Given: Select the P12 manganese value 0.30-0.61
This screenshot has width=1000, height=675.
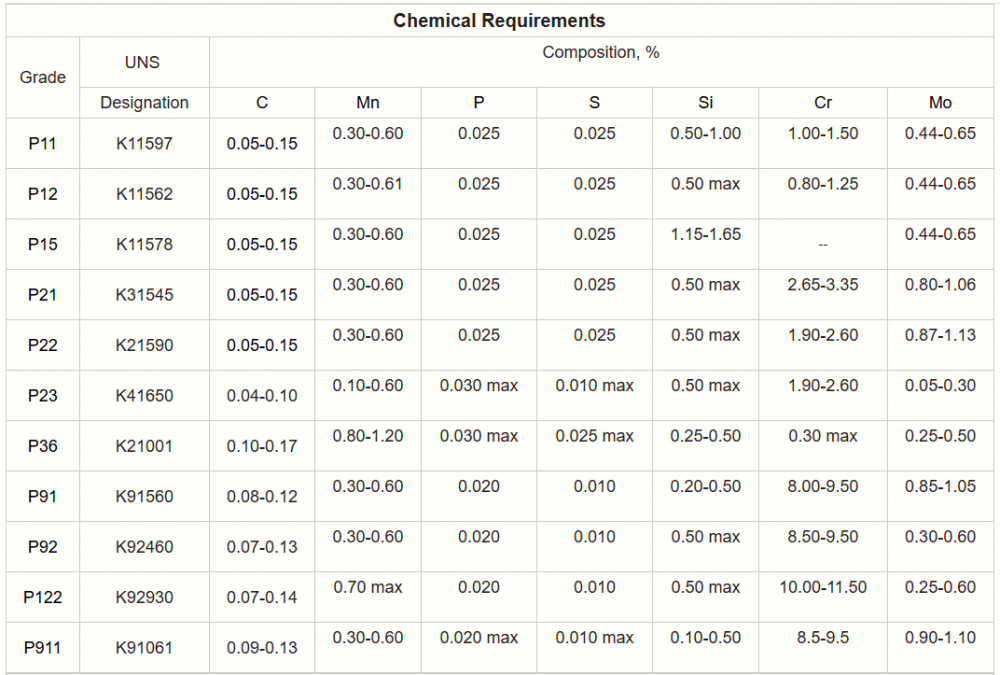Looking at the screenshot, I should pyautogui.click(x=368, y=184).
